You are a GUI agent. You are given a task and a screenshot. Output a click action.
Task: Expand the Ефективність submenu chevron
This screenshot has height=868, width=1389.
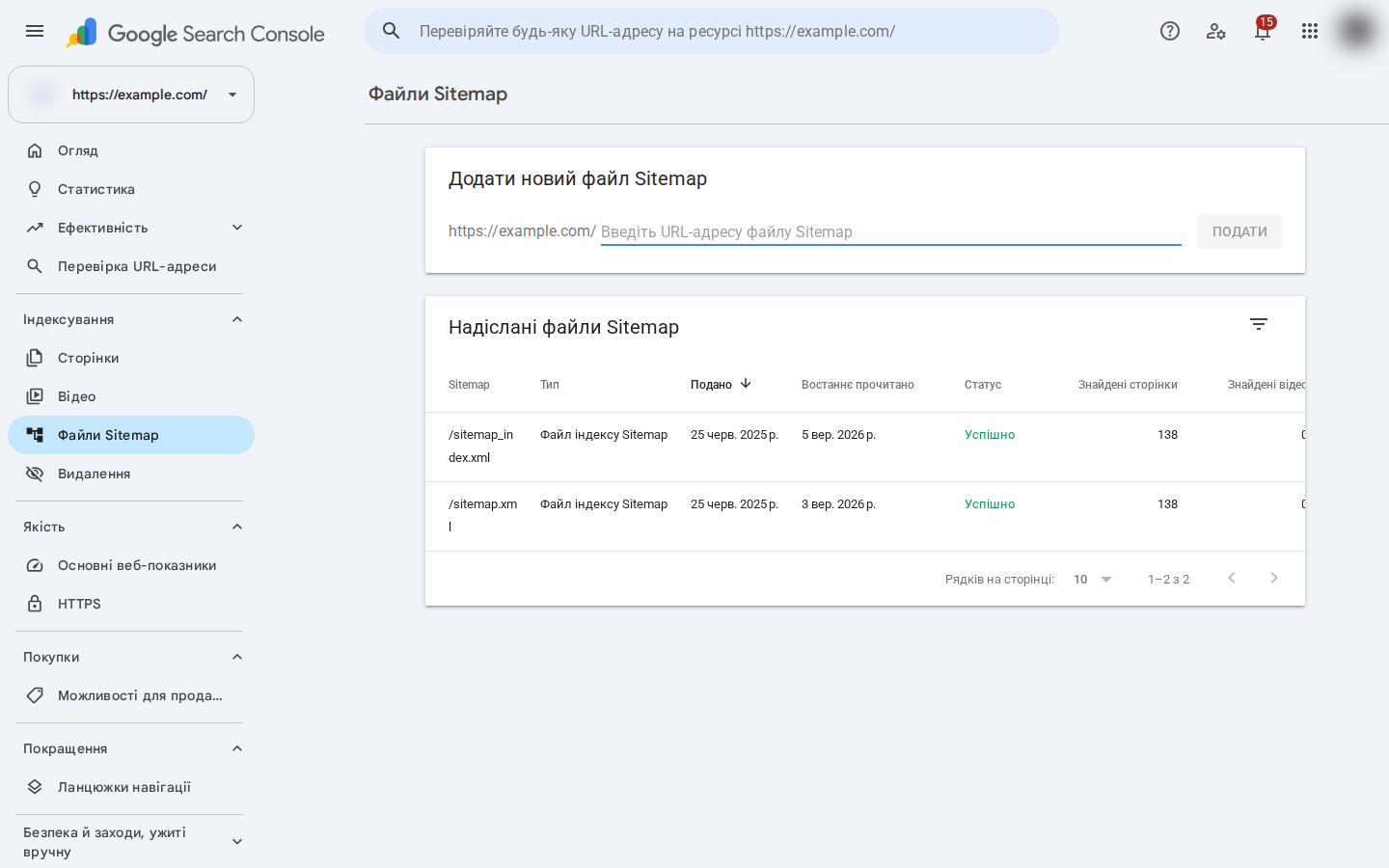[x=237, y=228]
